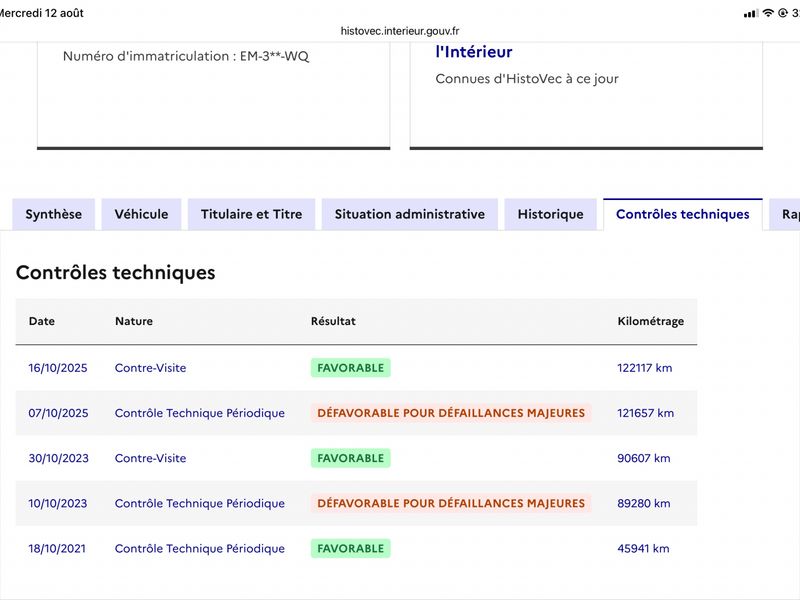Viewport: 800px width, 600px height.
Task: Open the Titulaire et Titre tab
Action: coord(252,214)
